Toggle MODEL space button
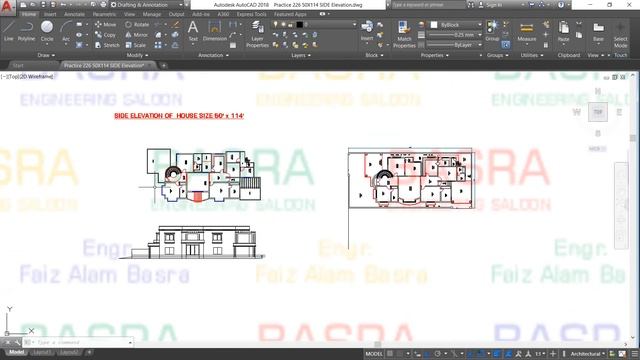This screenshot has height=360, width=640. 374,354
